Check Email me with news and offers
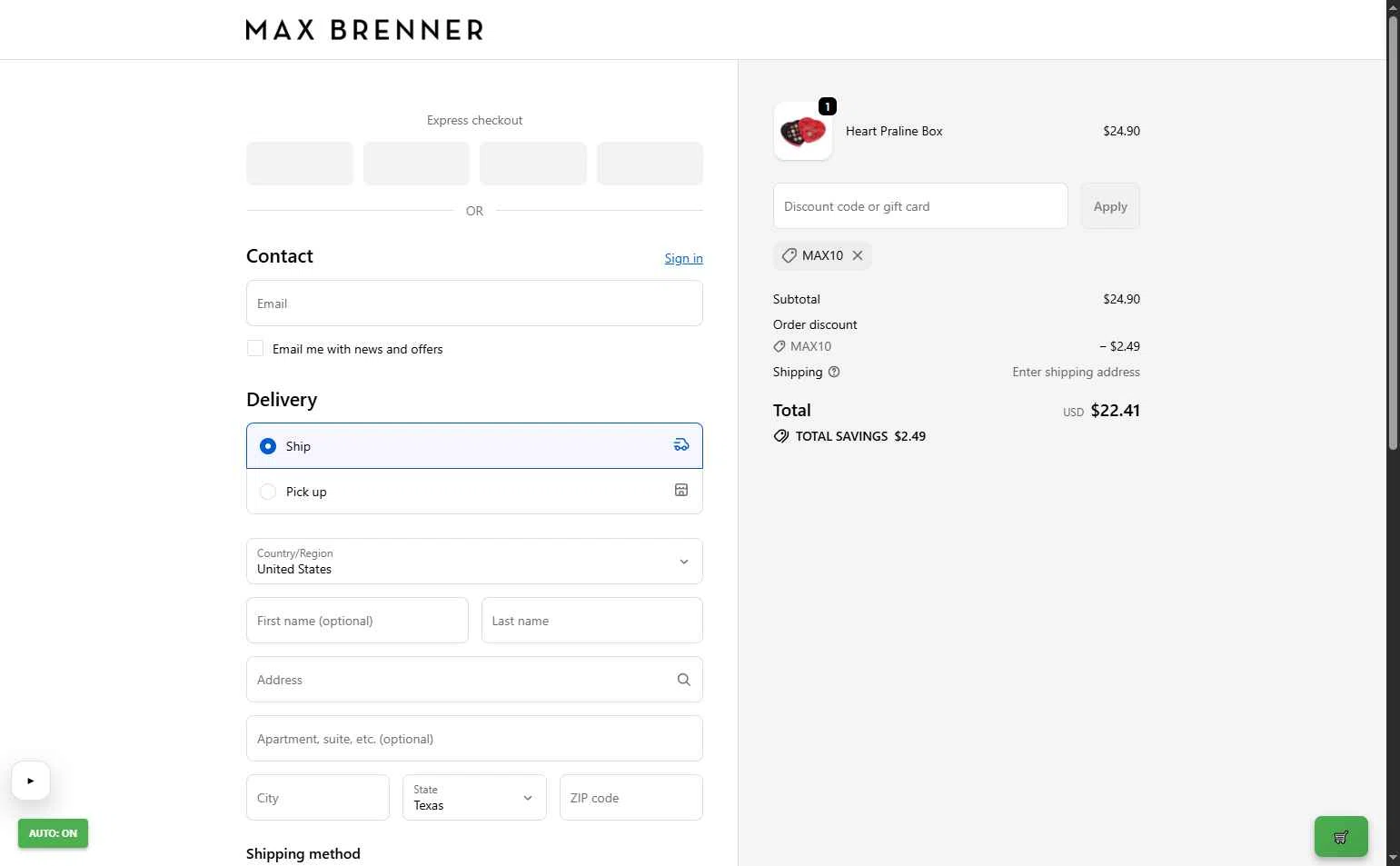1400x866 pixels. 255,348
